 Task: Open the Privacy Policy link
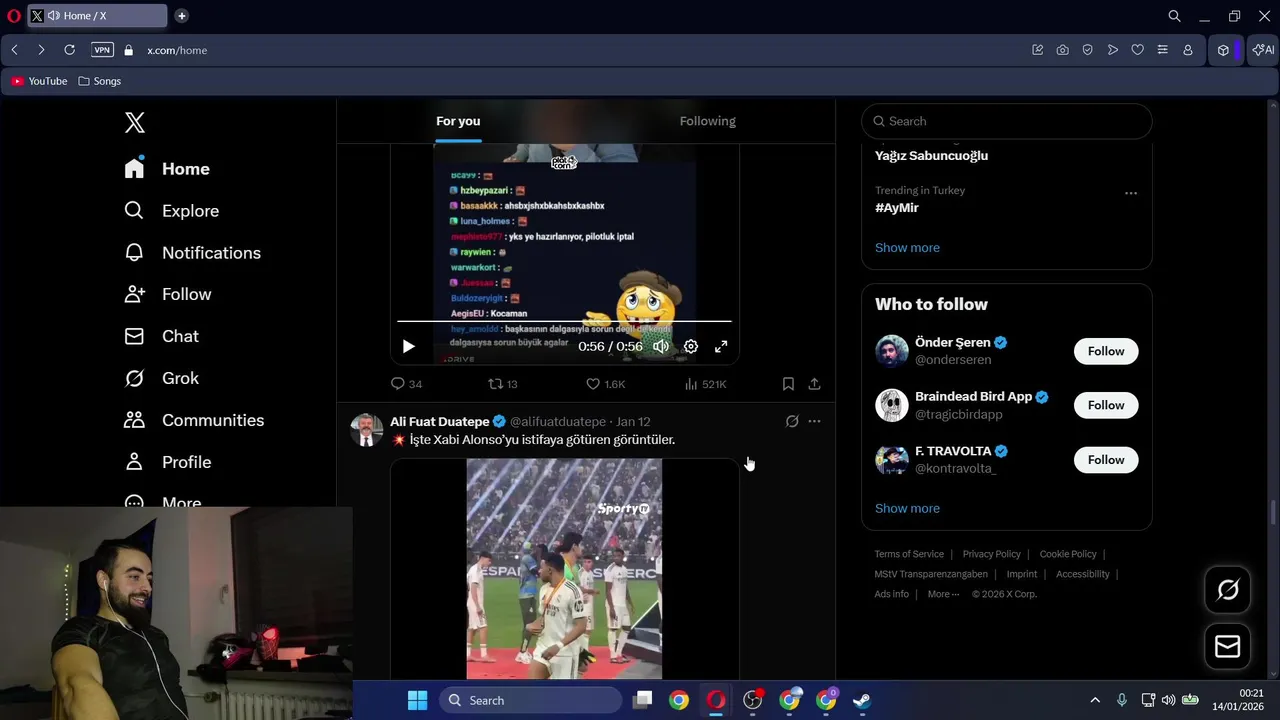[991, 554]
